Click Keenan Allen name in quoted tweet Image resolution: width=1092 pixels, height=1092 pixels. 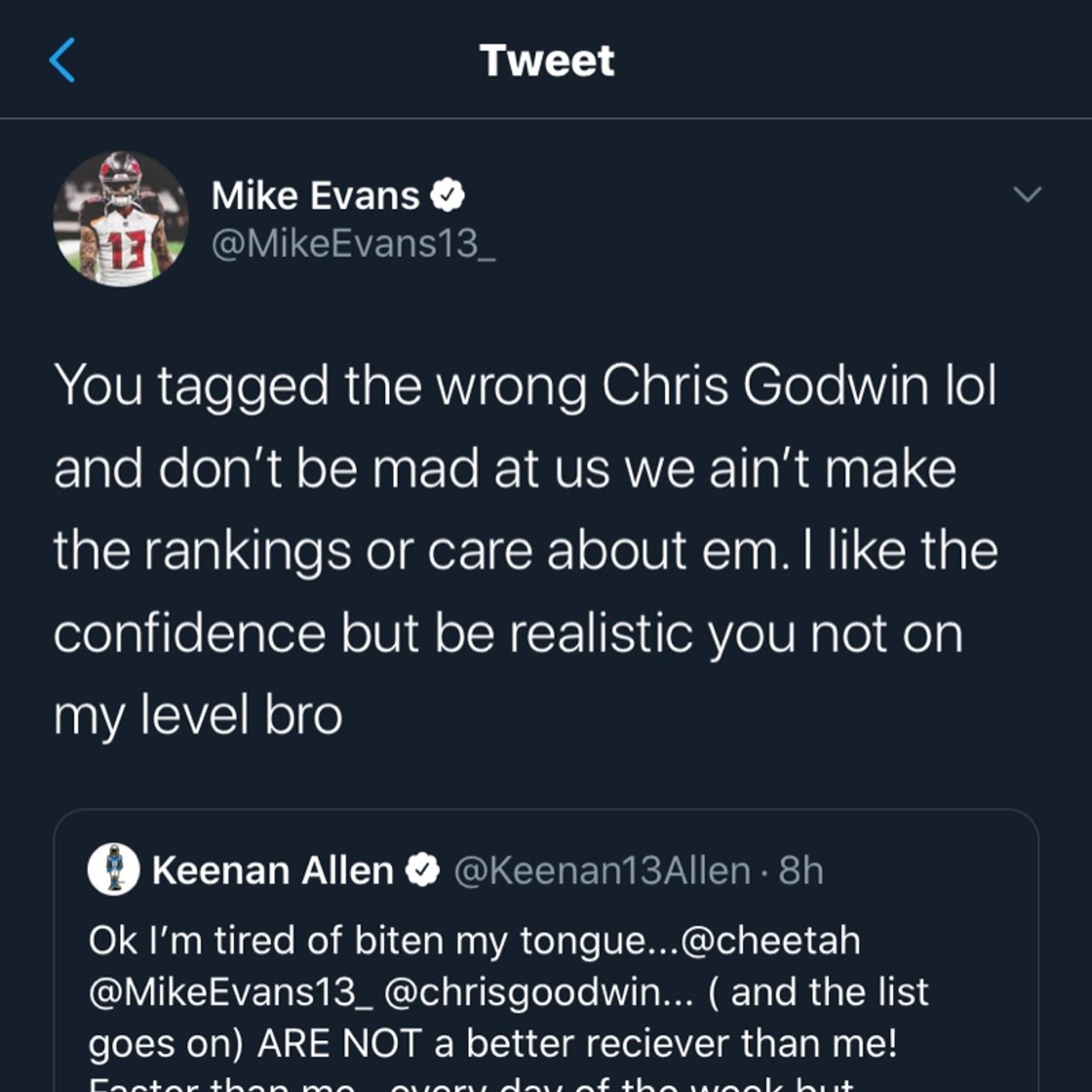tap(273, 870)
